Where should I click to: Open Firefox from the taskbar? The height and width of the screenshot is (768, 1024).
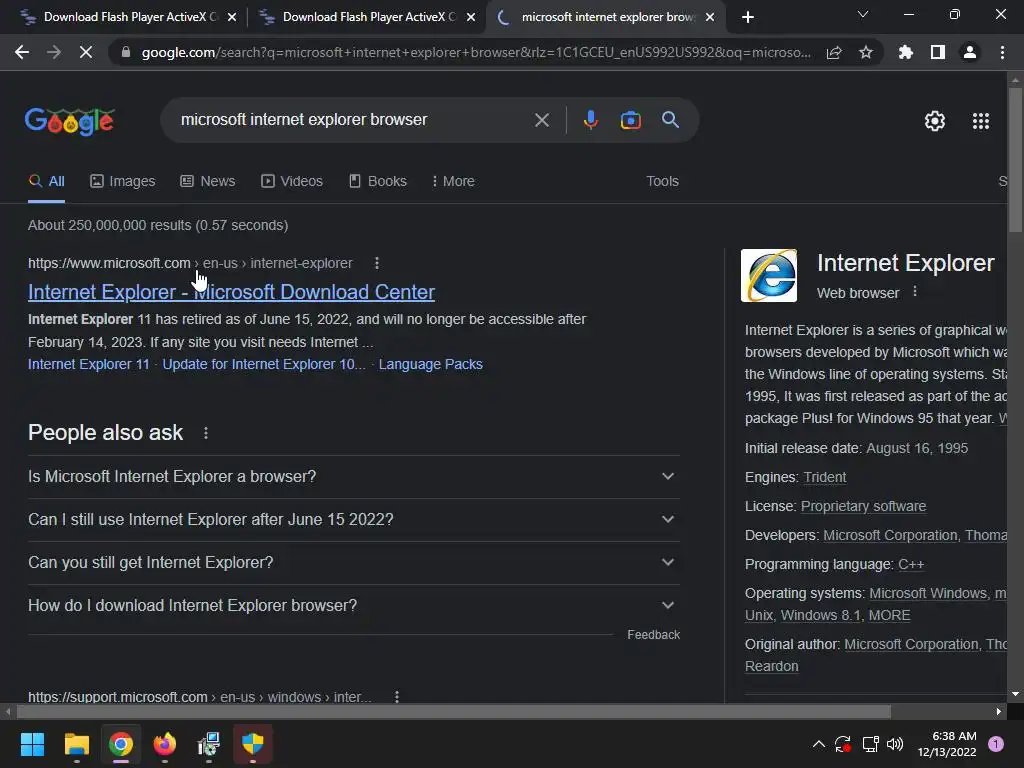click(165, 744)
